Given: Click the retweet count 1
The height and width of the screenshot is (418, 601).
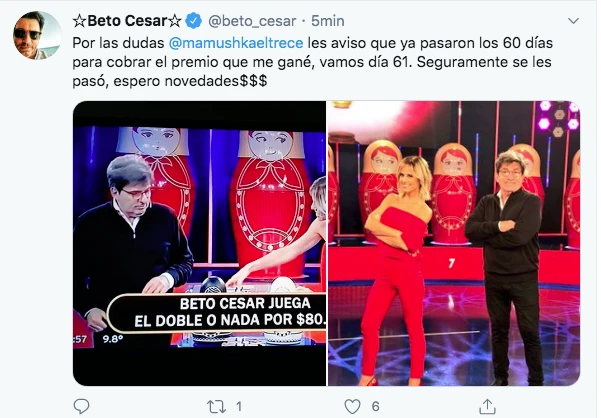Looking at the screenshot, I should [x=238, y=406].
